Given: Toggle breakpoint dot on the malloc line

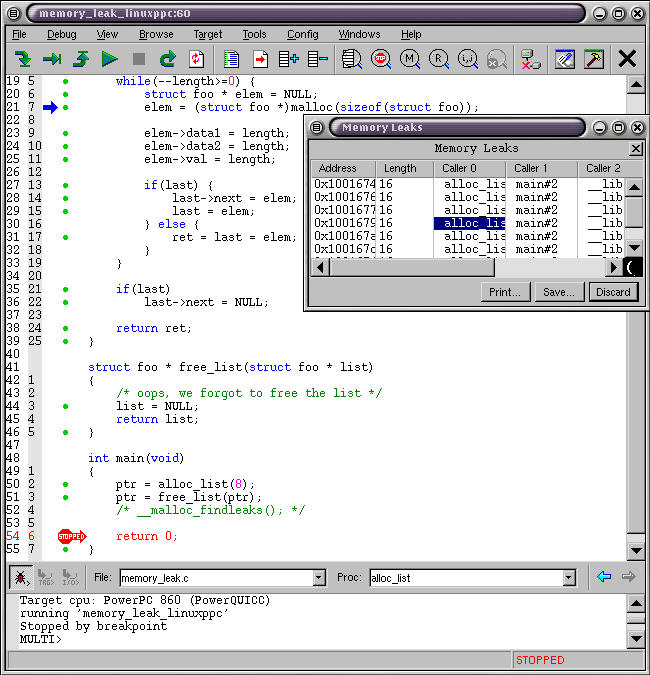Looking at the screenshot, I should click(x=65, y=107).
